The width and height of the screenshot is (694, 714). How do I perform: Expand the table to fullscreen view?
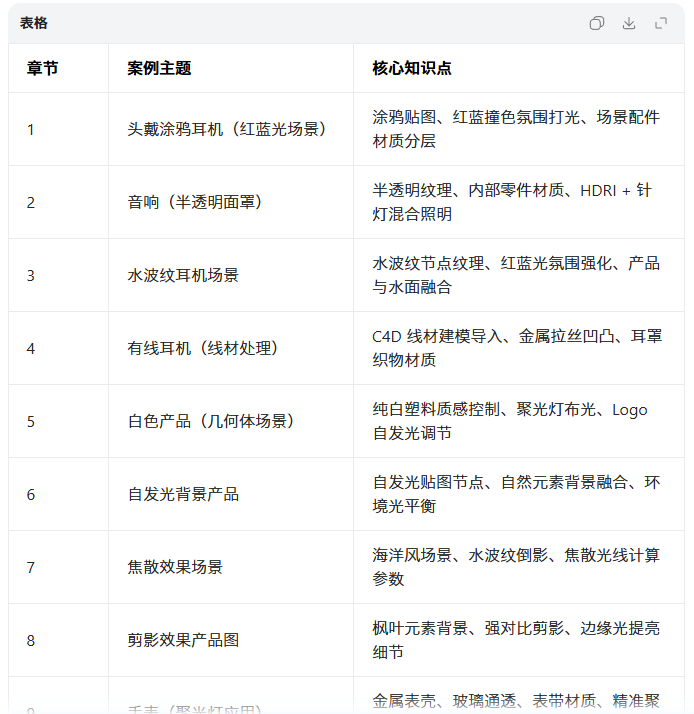tap(661, 23)
